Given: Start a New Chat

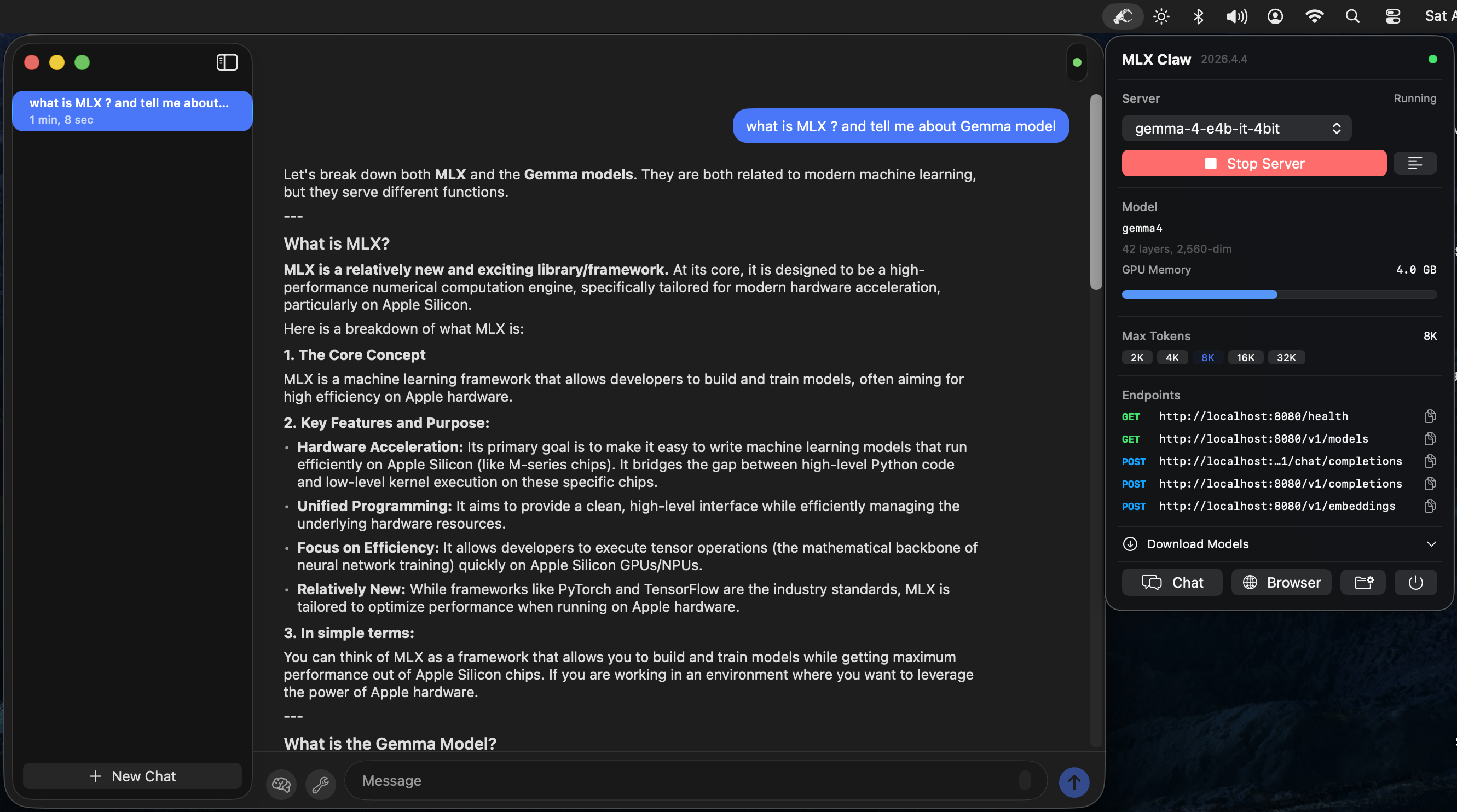Looking at the screenshot, I should click(132, 776).
